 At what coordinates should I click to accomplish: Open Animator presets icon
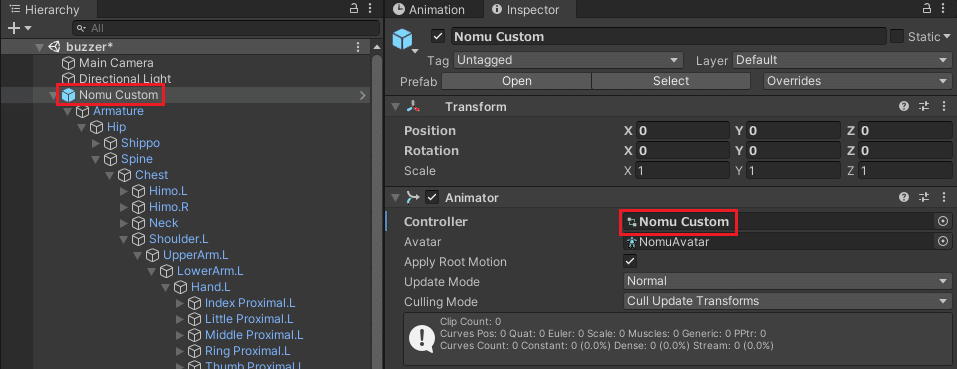tap(924, 197)
